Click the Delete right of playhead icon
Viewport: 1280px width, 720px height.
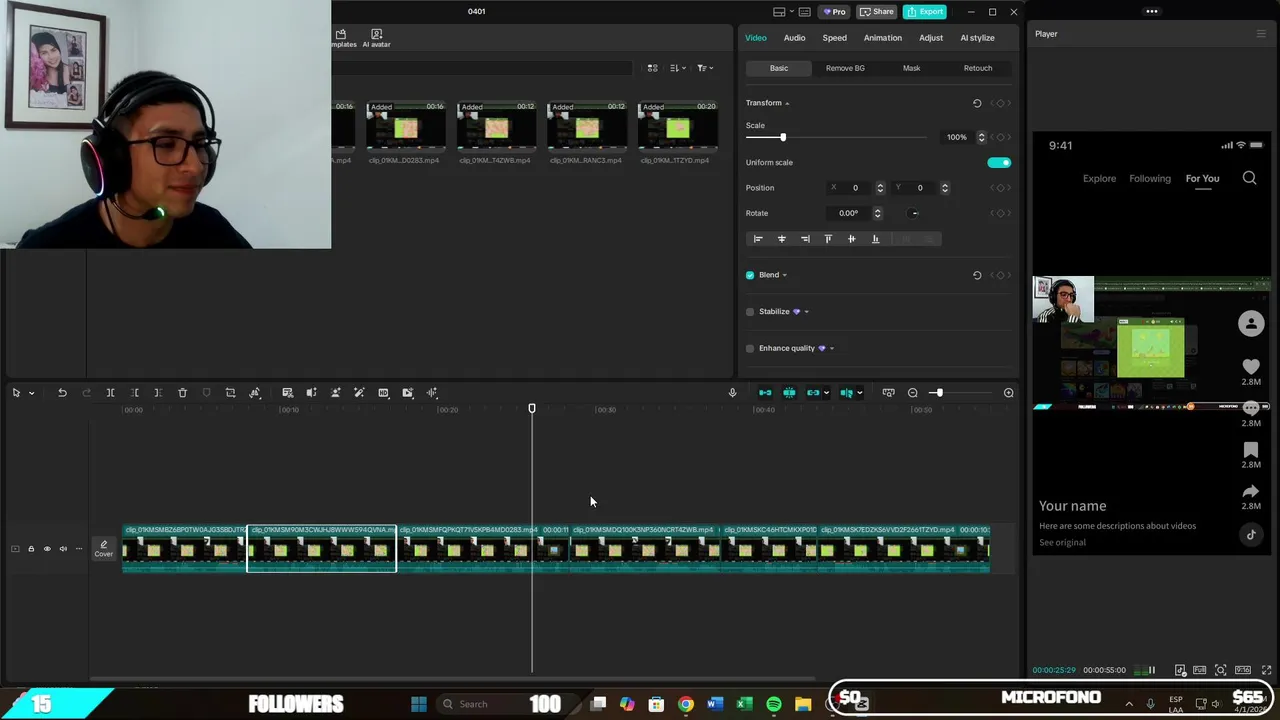pos(158,393)
